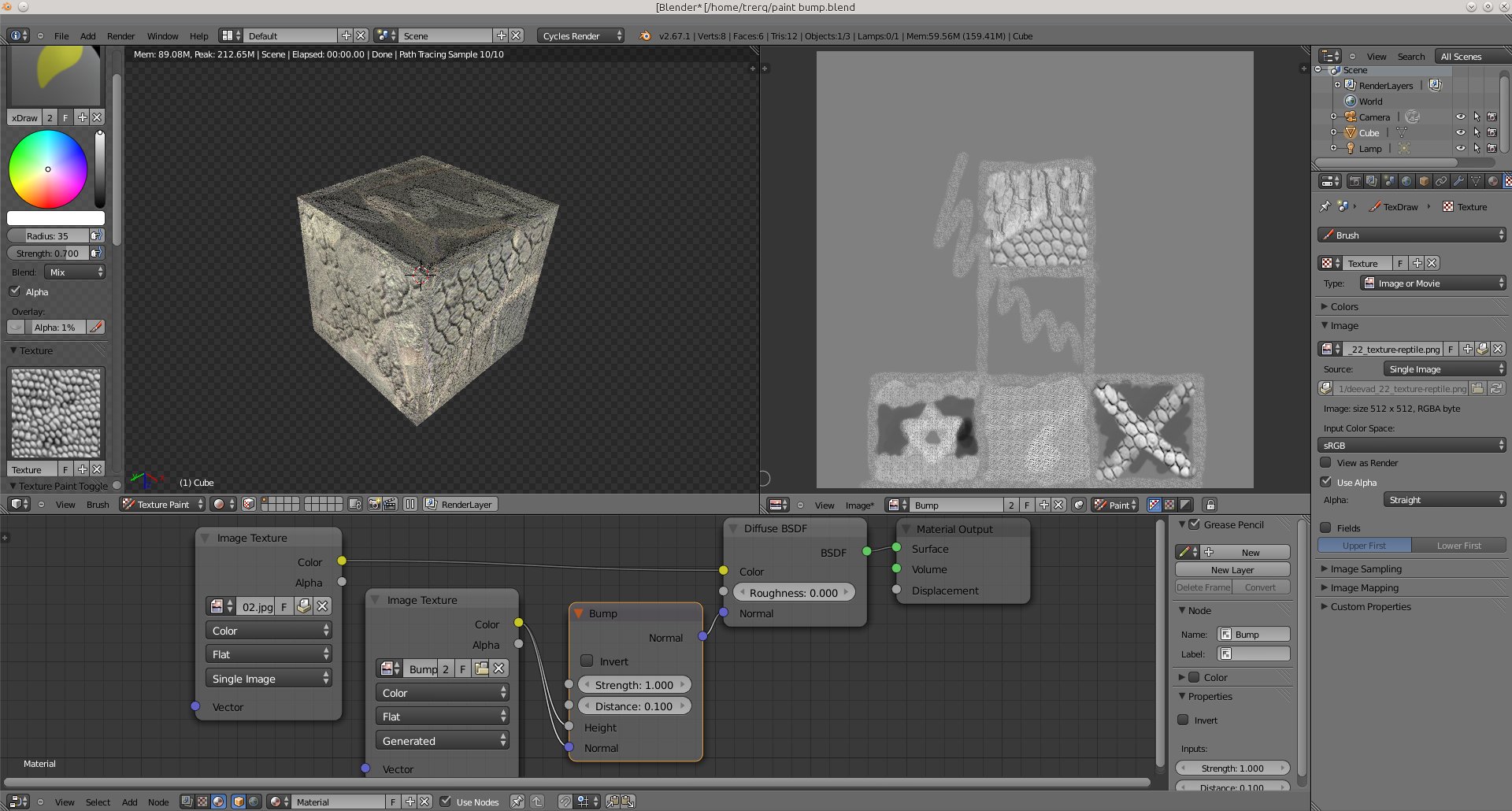Click the Camera icon in outliner
Image resolution: width=1512 pixels, height=811 pixels.
coord(1350,117)
